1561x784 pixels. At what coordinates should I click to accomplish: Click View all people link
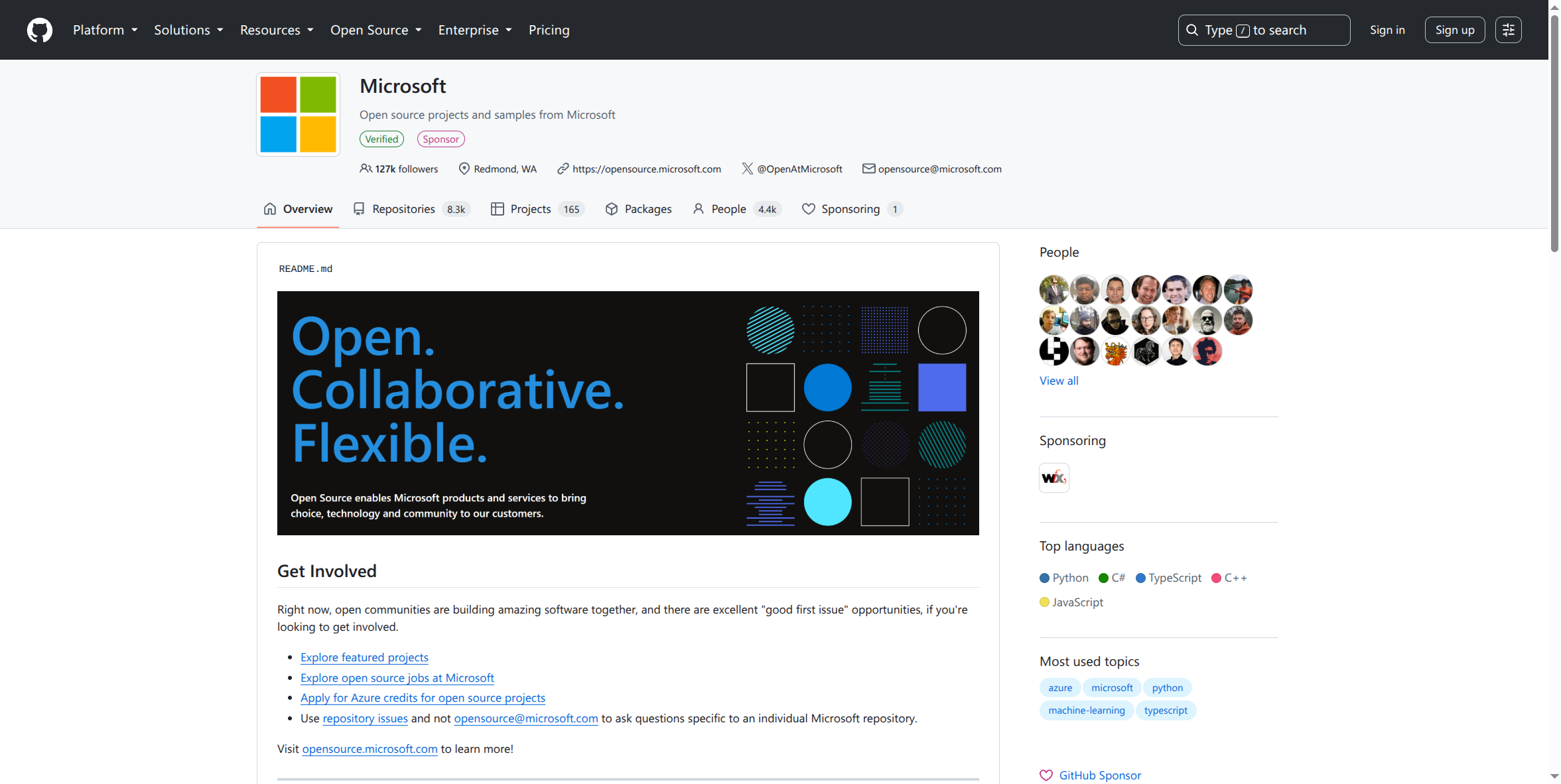point(1059,380)
